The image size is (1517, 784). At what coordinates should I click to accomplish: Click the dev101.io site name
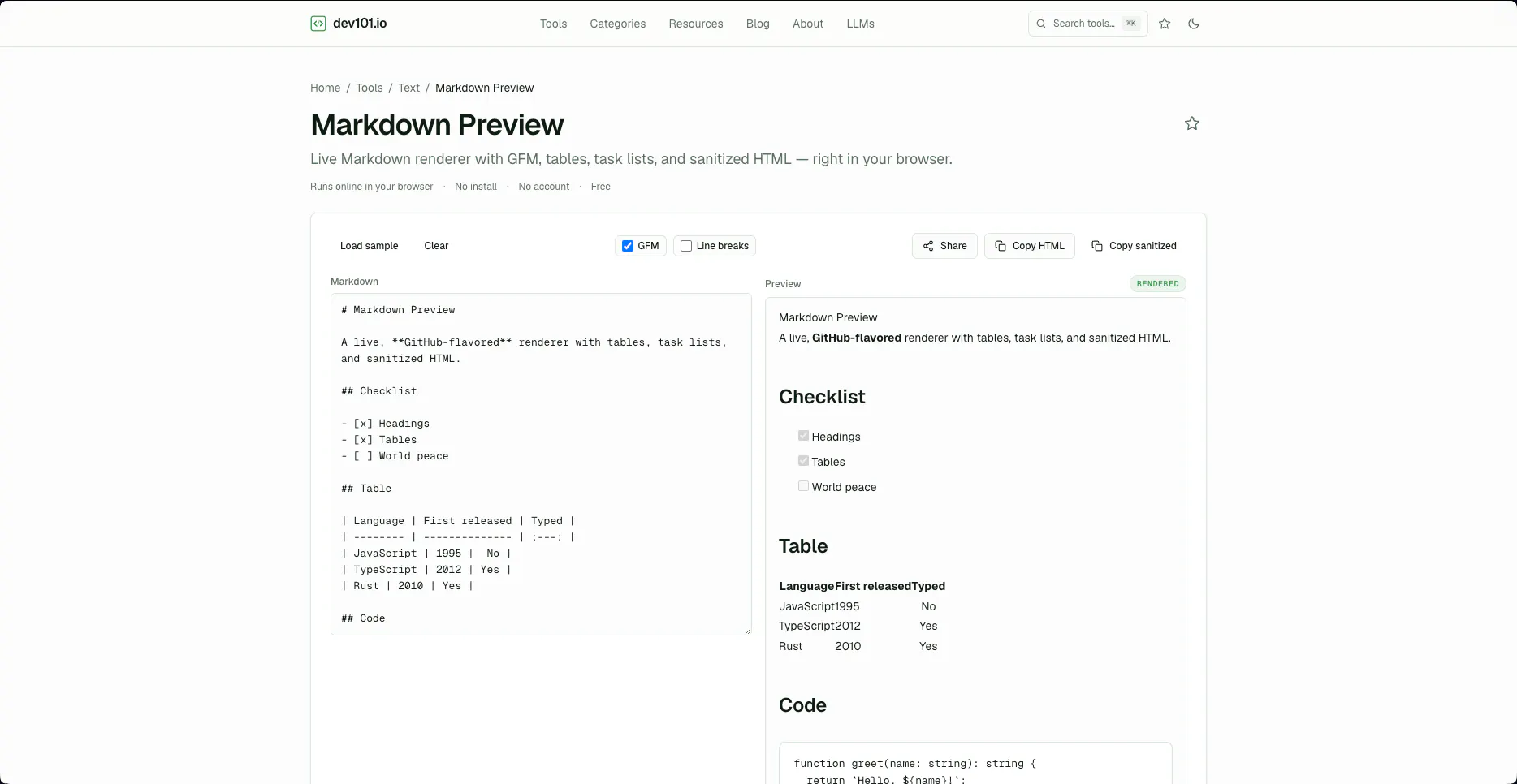(x=360, y=24)
